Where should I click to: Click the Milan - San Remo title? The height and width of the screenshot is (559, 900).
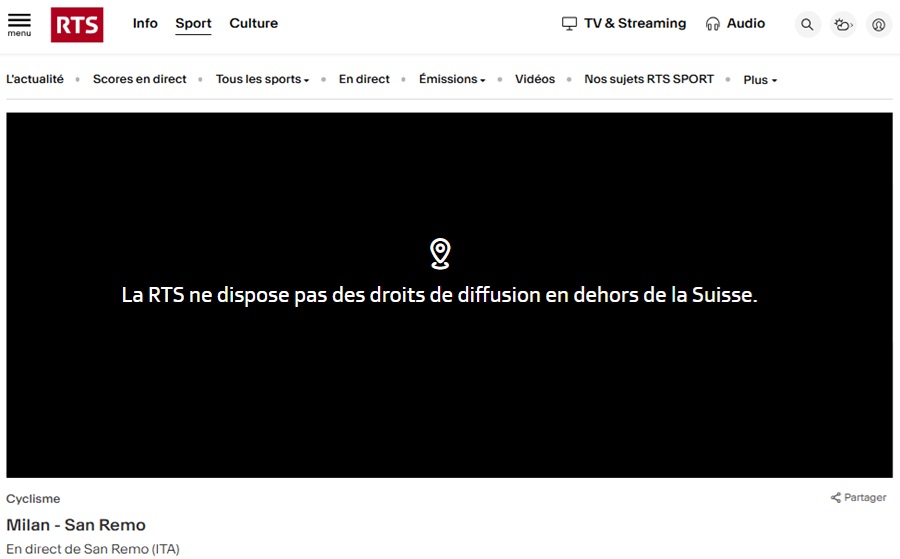[x=76, y=525]
